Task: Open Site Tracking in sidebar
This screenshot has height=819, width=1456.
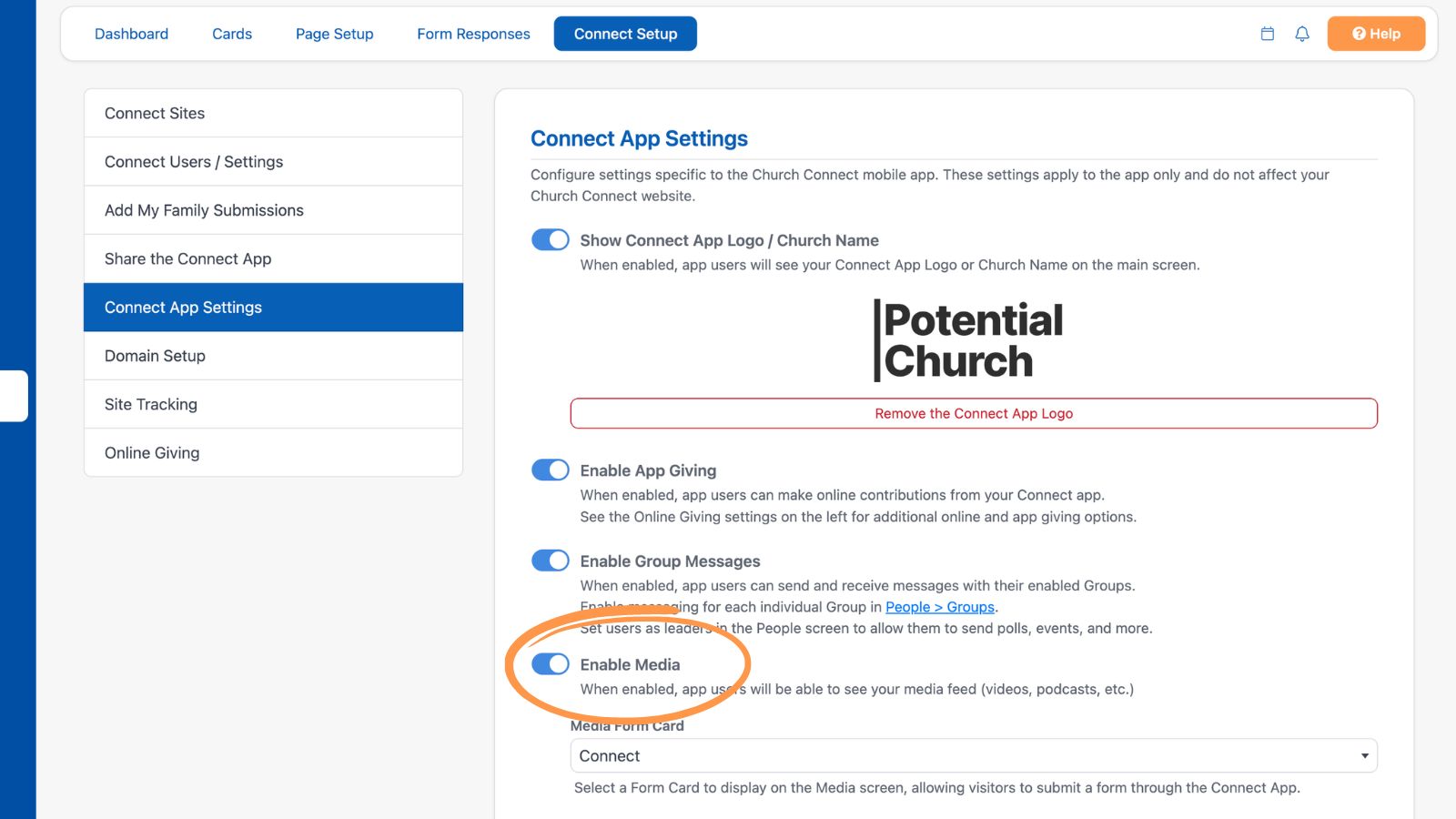Action: click(273, 404)
